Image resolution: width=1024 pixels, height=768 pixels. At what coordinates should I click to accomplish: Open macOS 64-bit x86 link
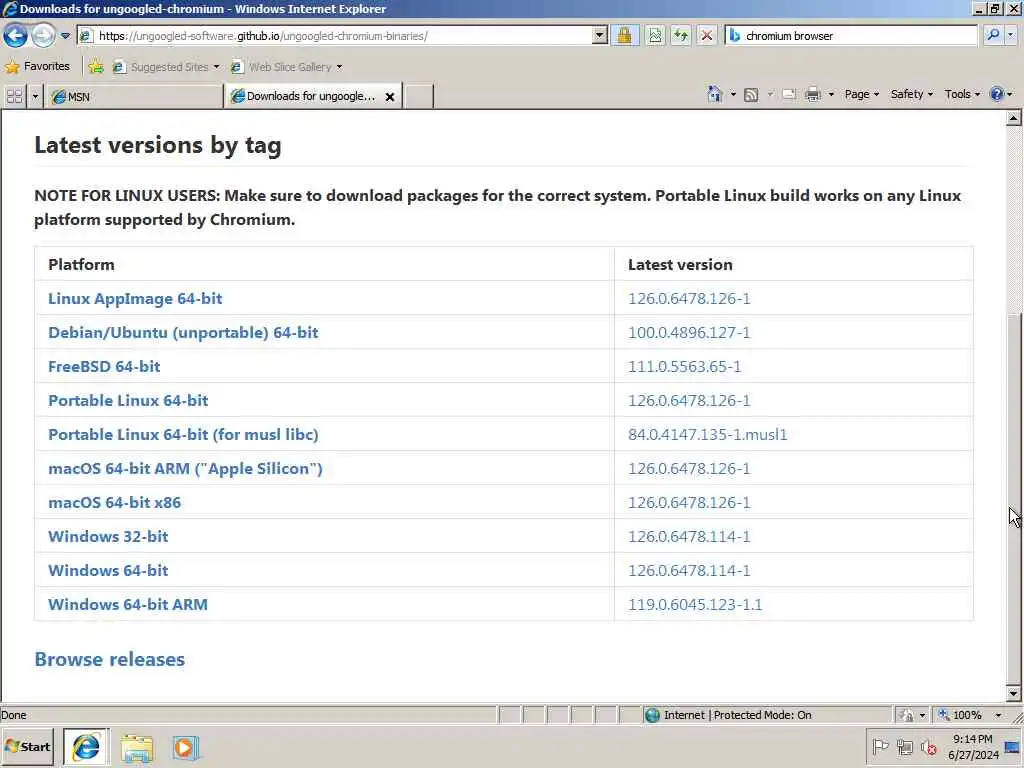tap(114, 502)
